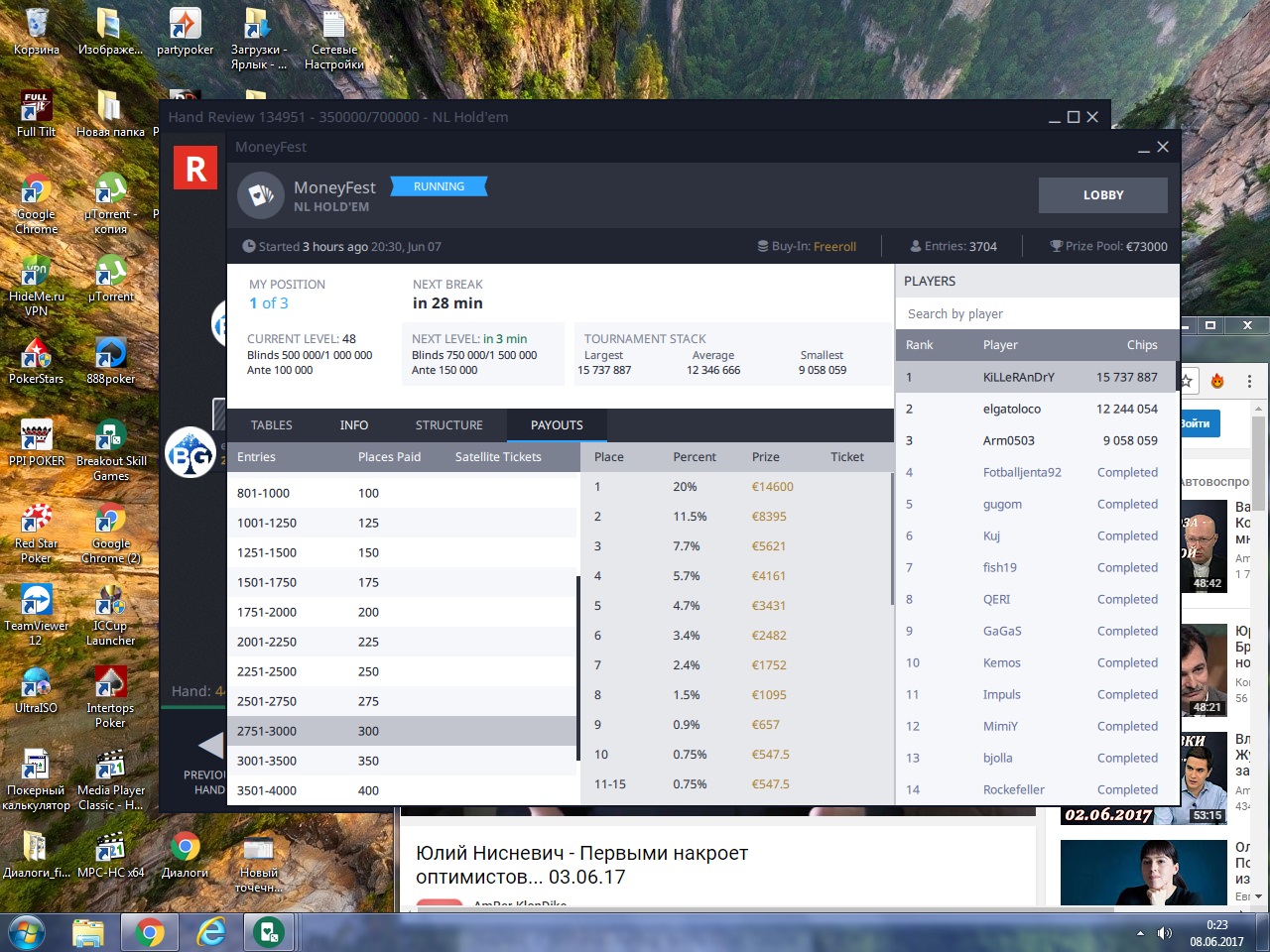Open Chrome browser menu (three dots)
The width and height of the screenshot is (1270, 952).
click(x=1249, y=381)
